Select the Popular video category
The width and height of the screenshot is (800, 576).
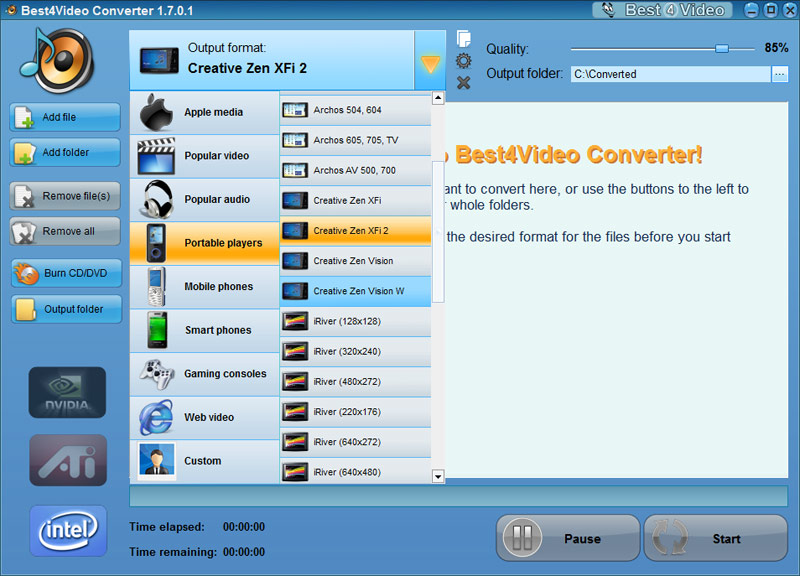point(205,156)
